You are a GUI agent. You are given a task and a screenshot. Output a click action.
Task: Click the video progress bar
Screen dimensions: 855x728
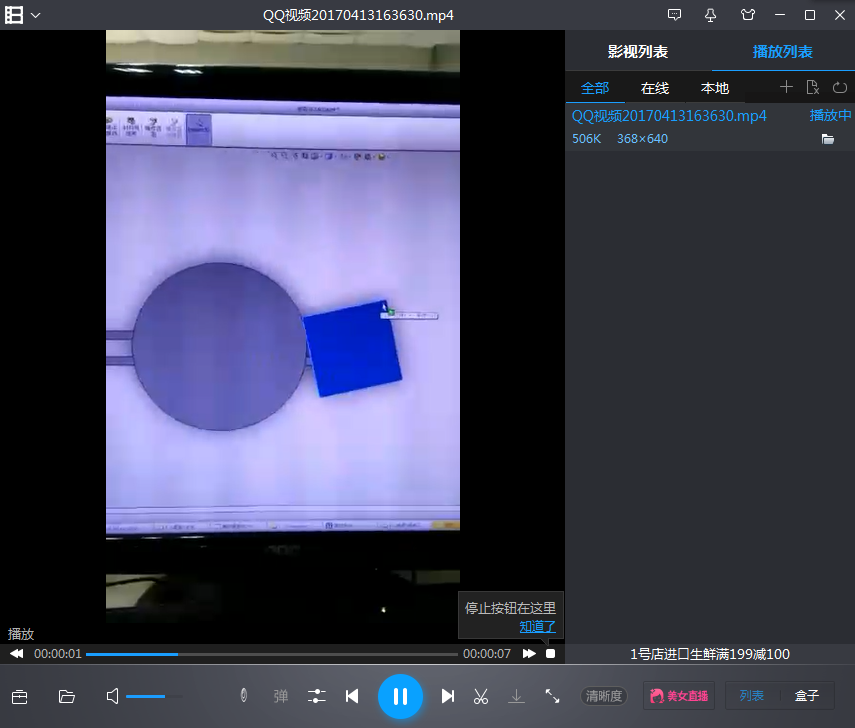click(x=270, y=654)
